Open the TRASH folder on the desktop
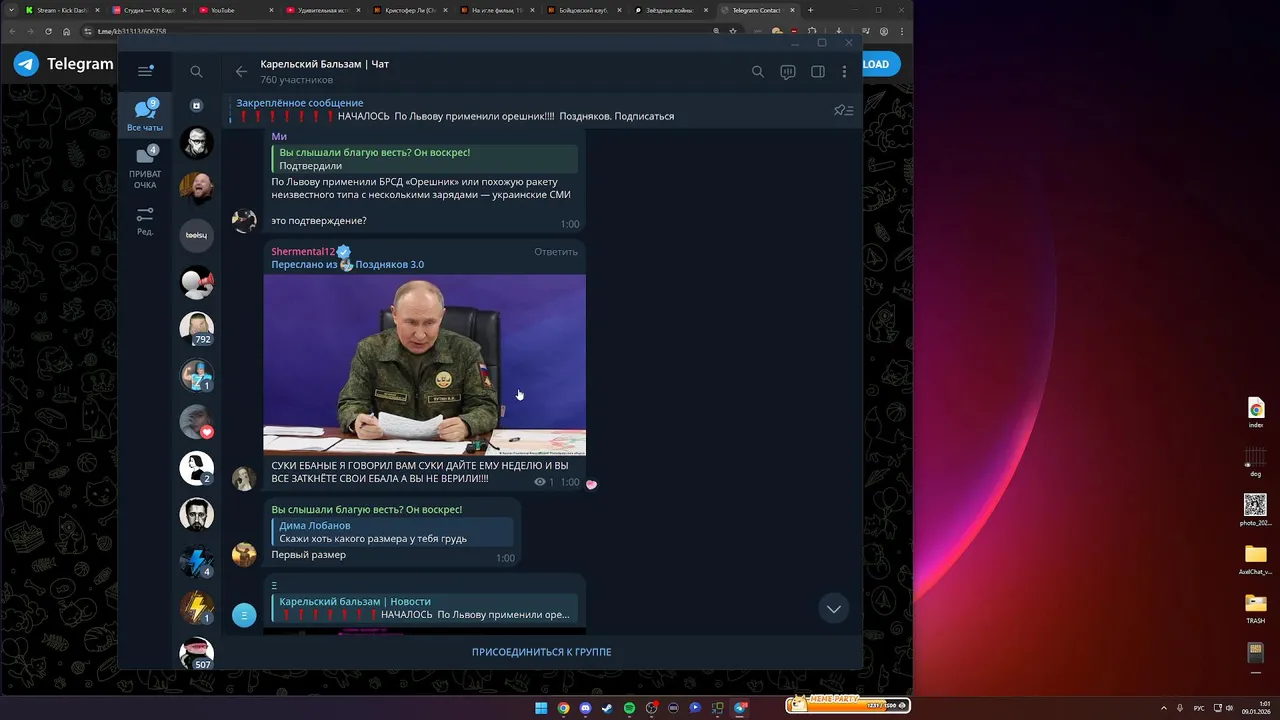This screenshot has width=1280, height=720. (x=1256, y=608)
